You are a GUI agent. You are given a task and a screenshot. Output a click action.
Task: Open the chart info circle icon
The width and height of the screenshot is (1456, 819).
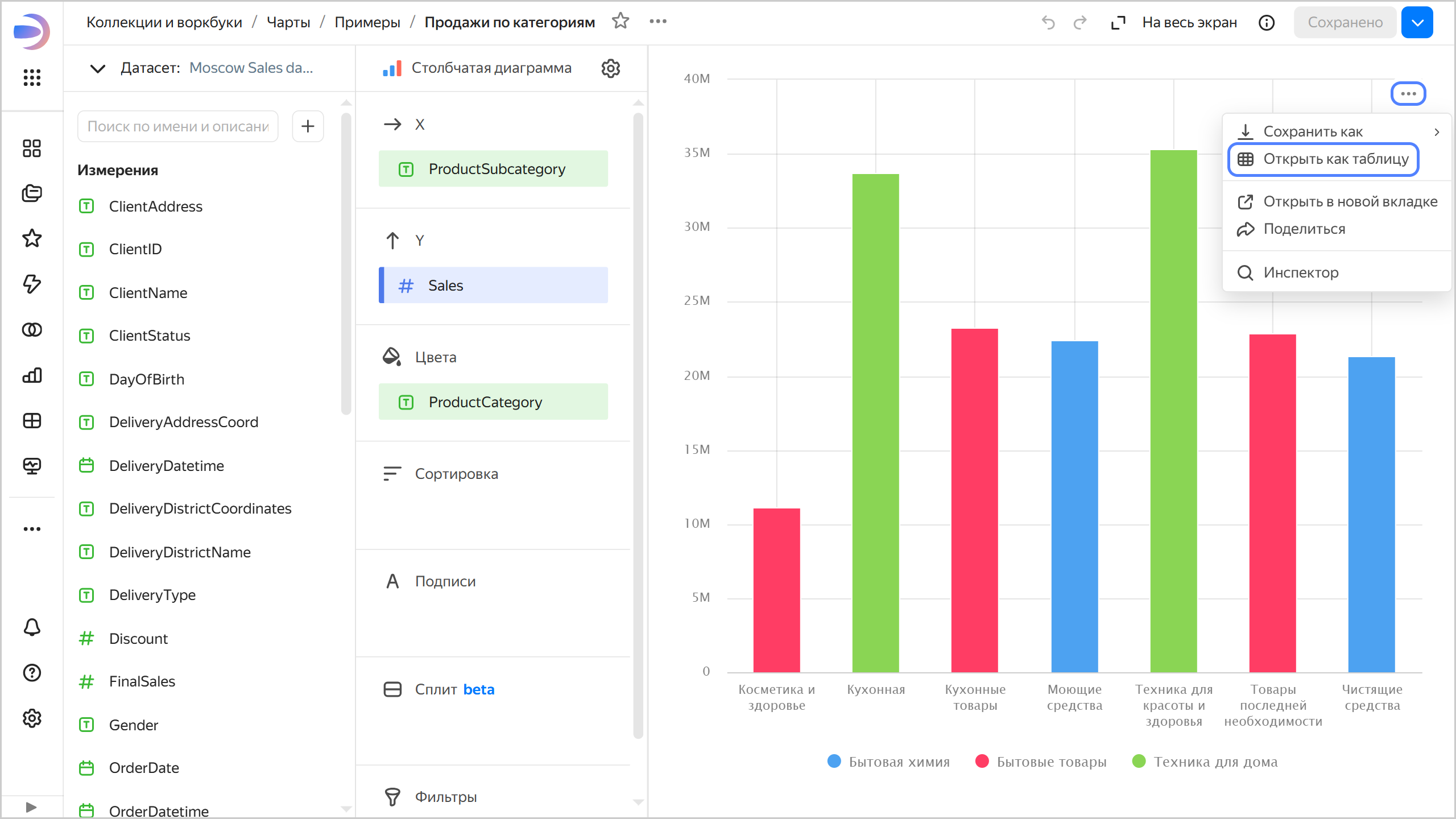(x=1267, y=23)
